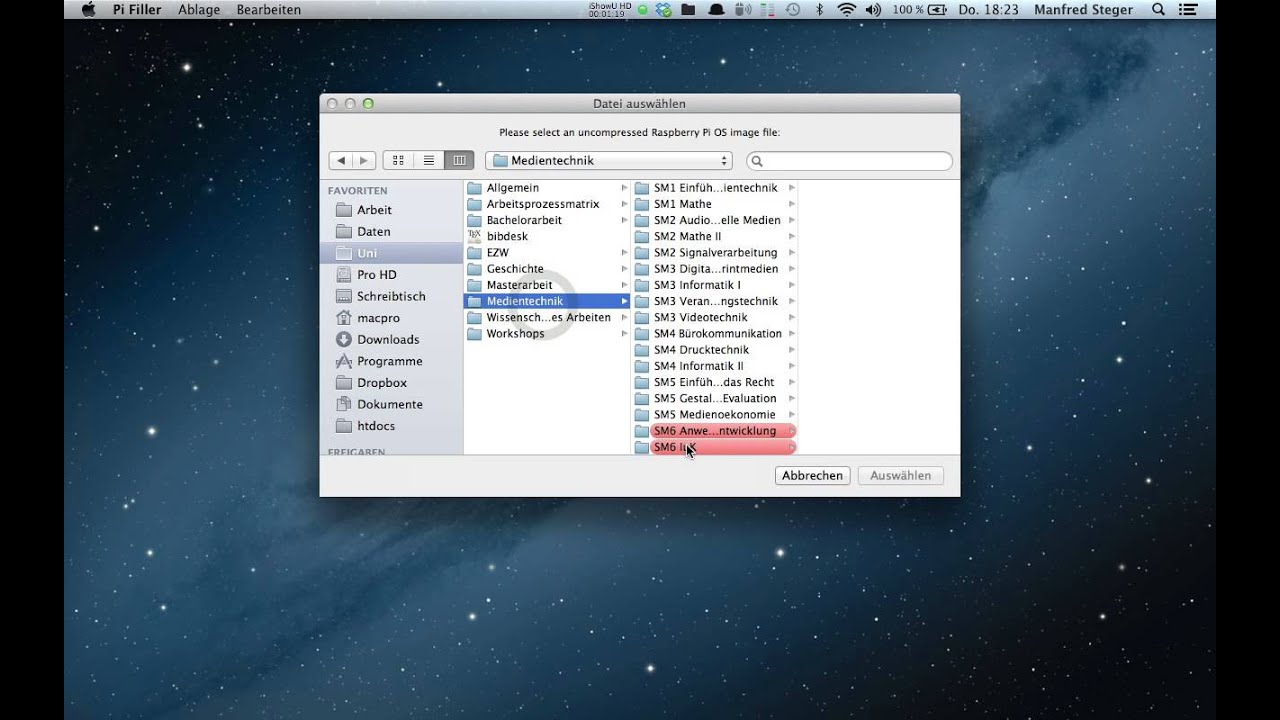Open the Apple menu

point(88,9)
